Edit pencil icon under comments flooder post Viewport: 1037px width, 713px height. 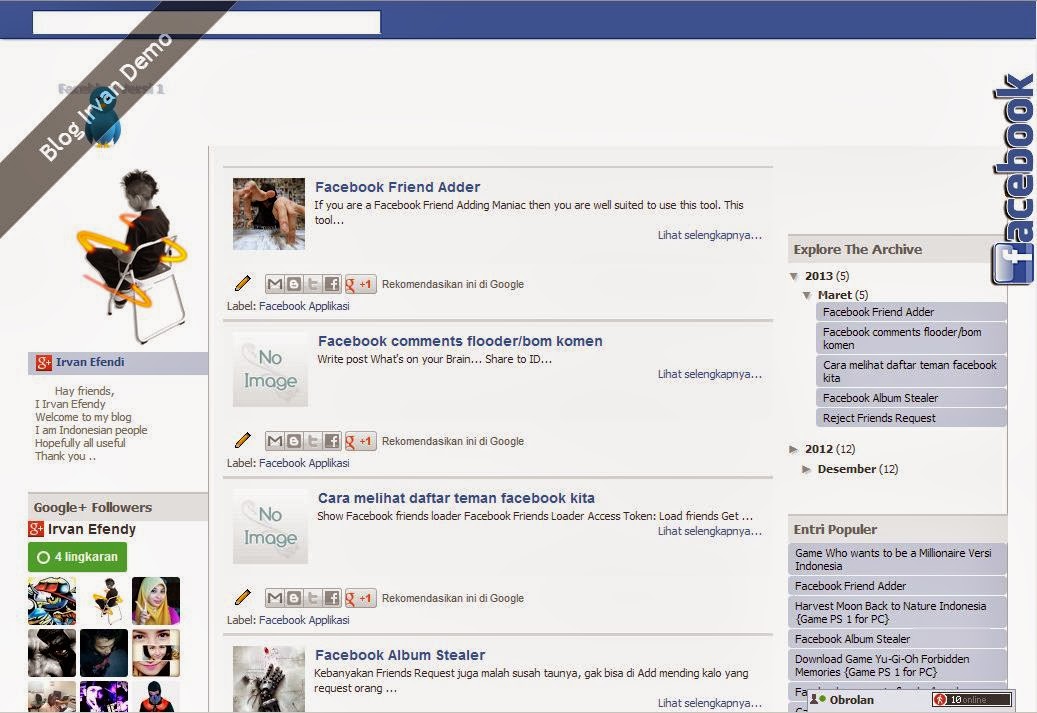(243, 440)
